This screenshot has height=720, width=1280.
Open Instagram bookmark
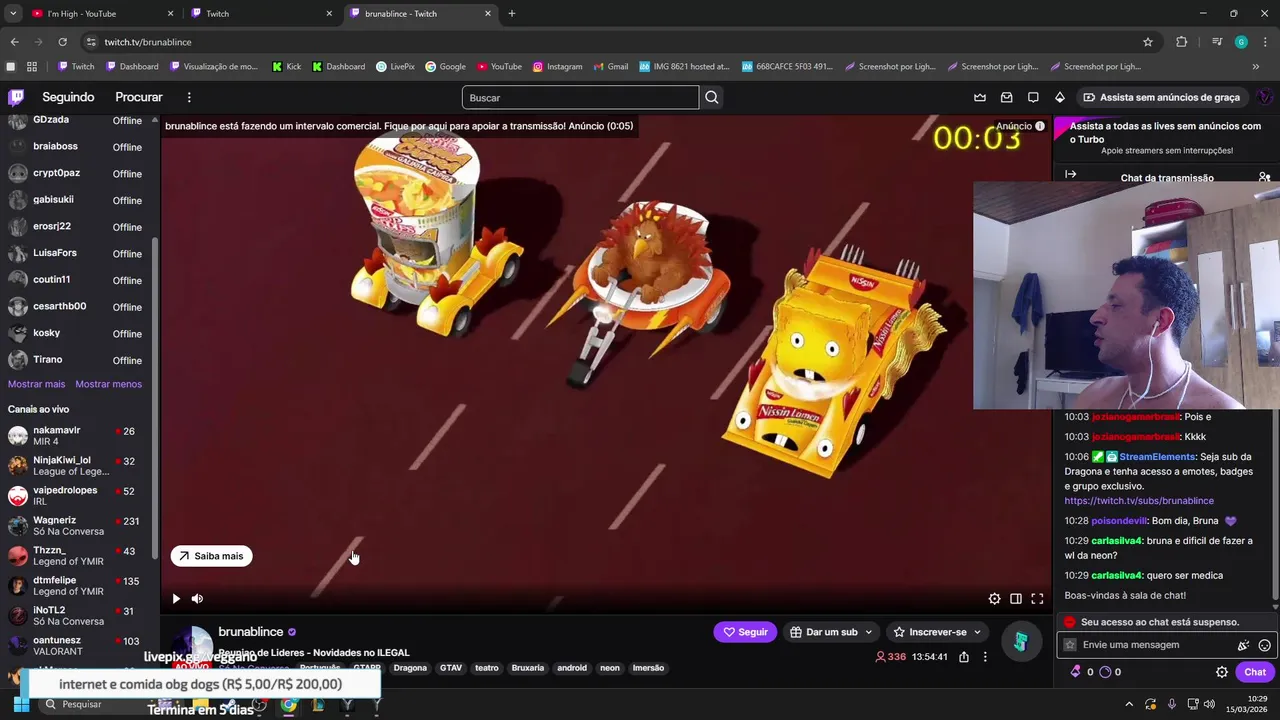tap(557, 67)
